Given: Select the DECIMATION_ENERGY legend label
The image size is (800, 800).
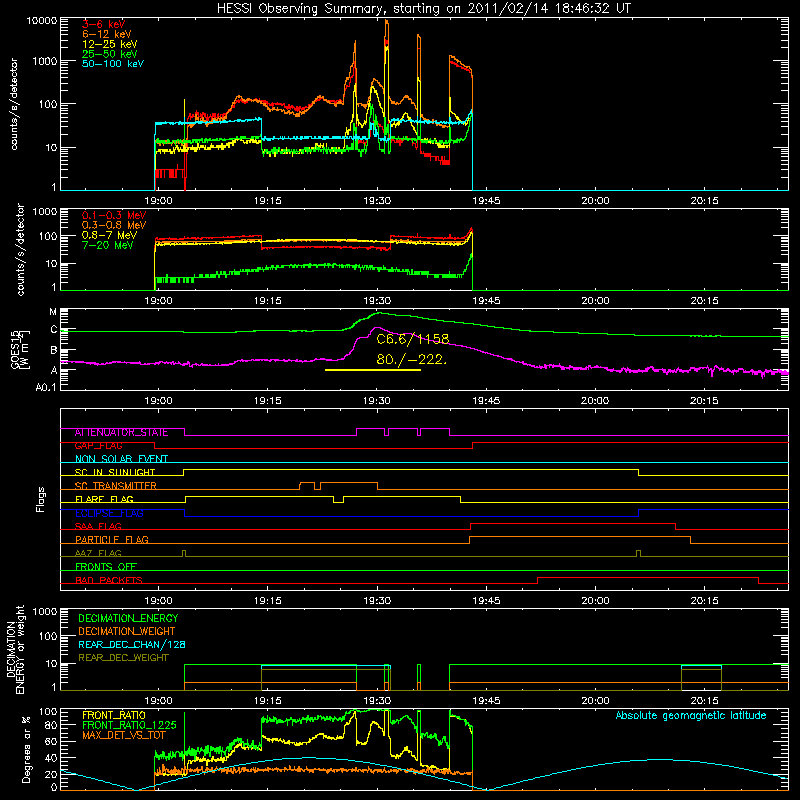Looking at the screenshot, I should point(128,618).
